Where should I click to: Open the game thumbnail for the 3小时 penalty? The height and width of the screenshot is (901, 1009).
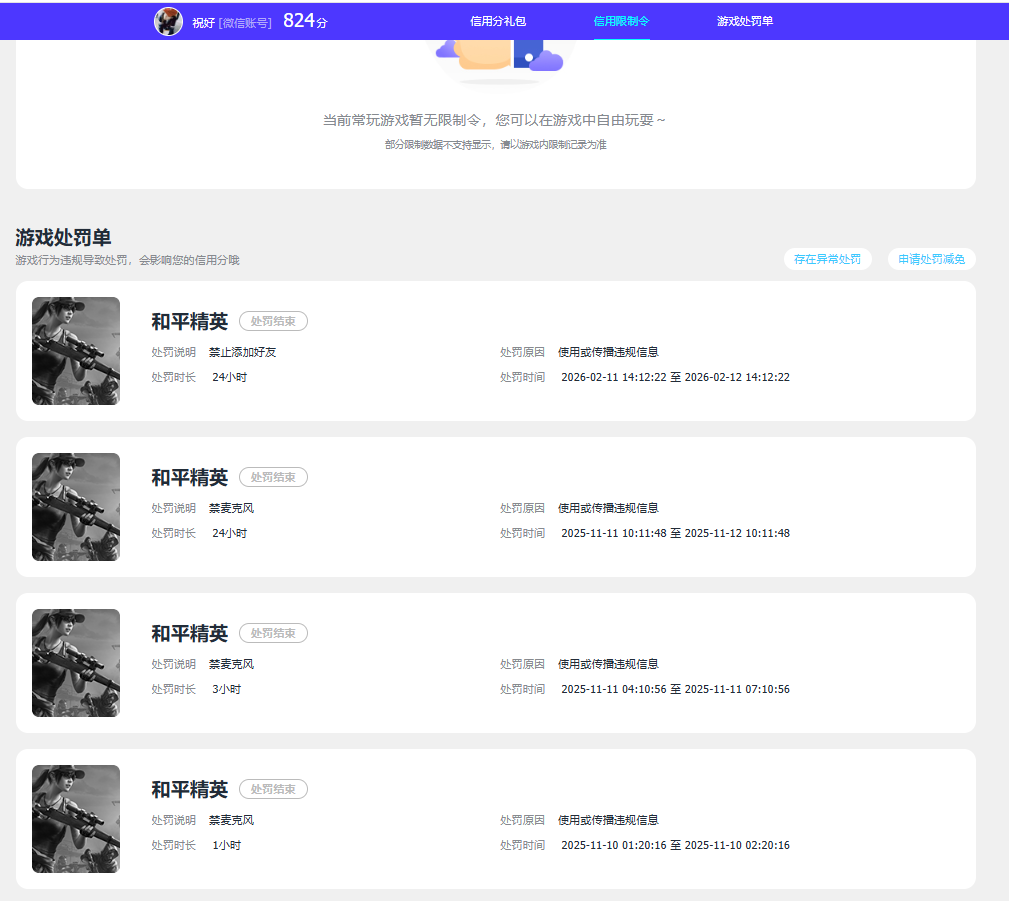click(76, 663)
